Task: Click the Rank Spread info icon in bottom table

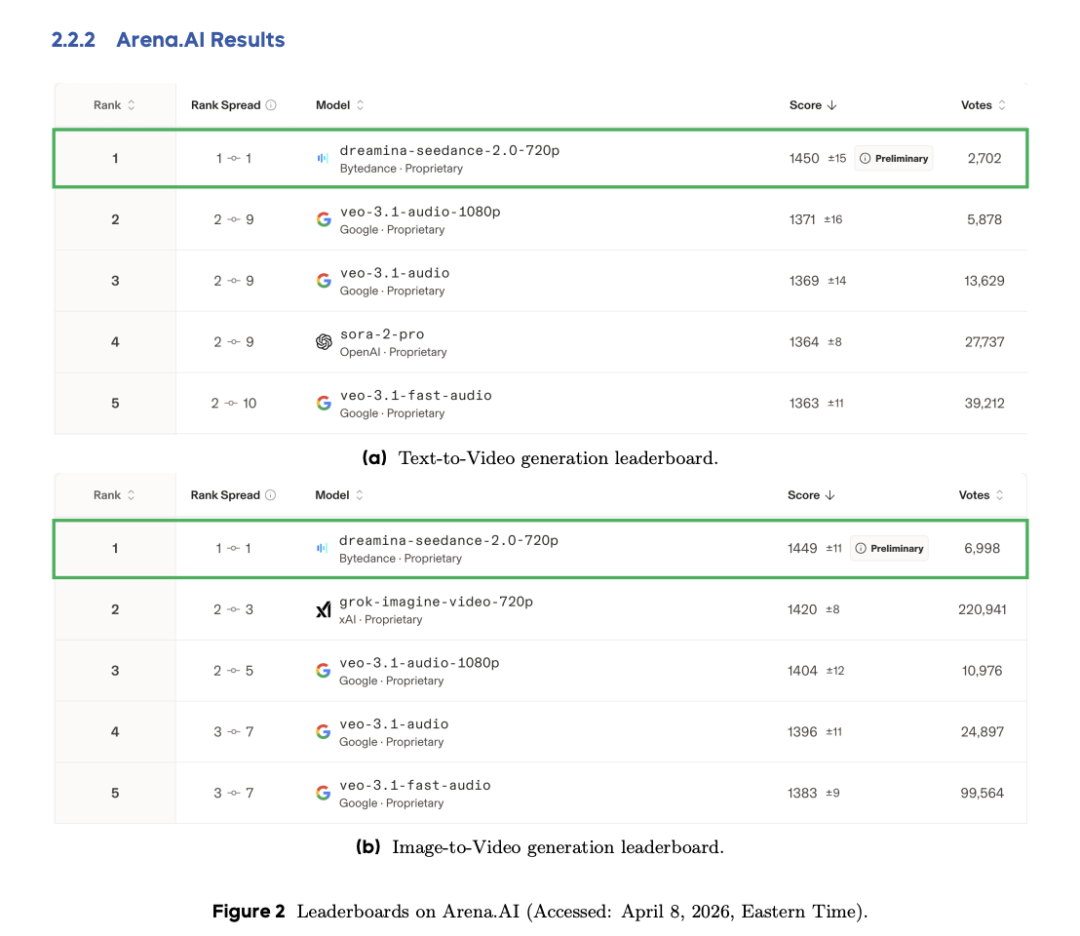Action: (271, 495)
